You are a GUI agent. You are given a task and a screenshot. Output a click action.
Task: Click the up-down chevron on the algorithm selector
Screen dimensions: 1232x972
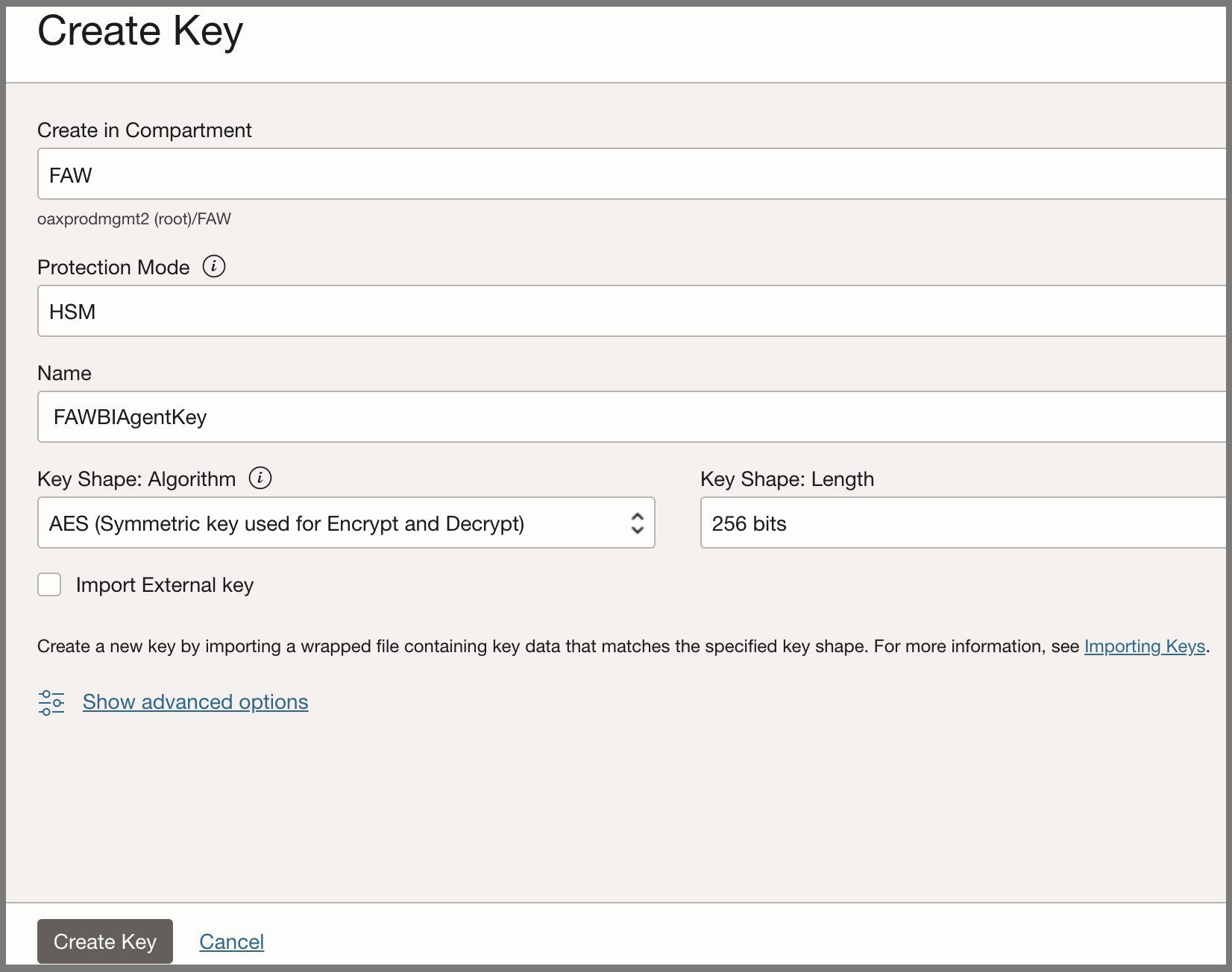637,523
